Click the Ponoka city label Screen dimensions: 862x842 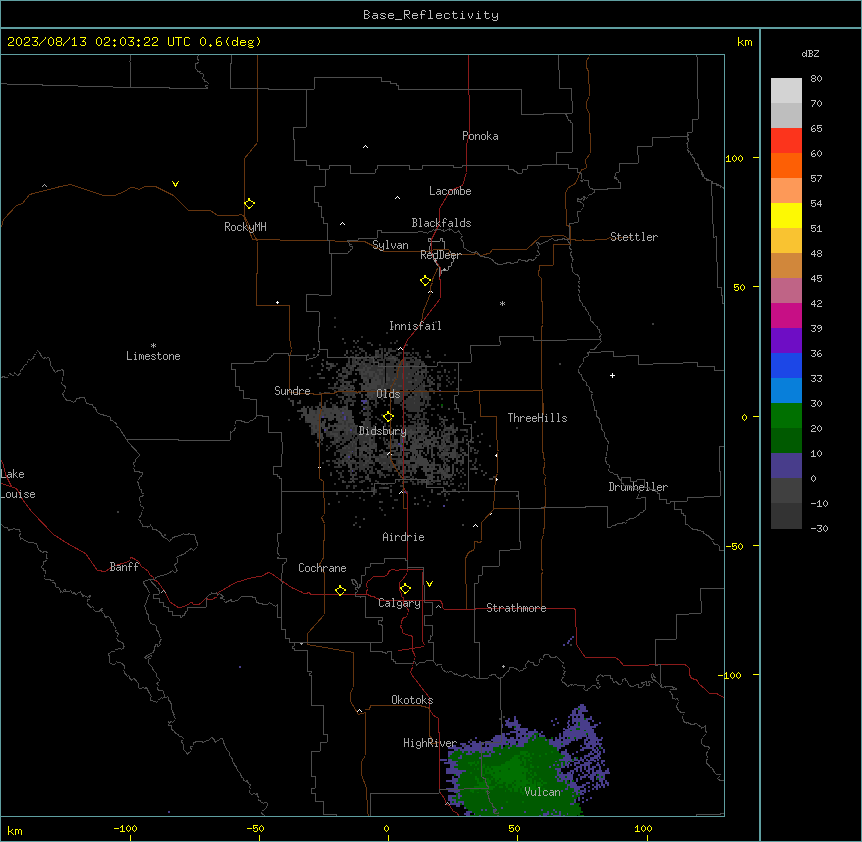click(x=480, y=136)
